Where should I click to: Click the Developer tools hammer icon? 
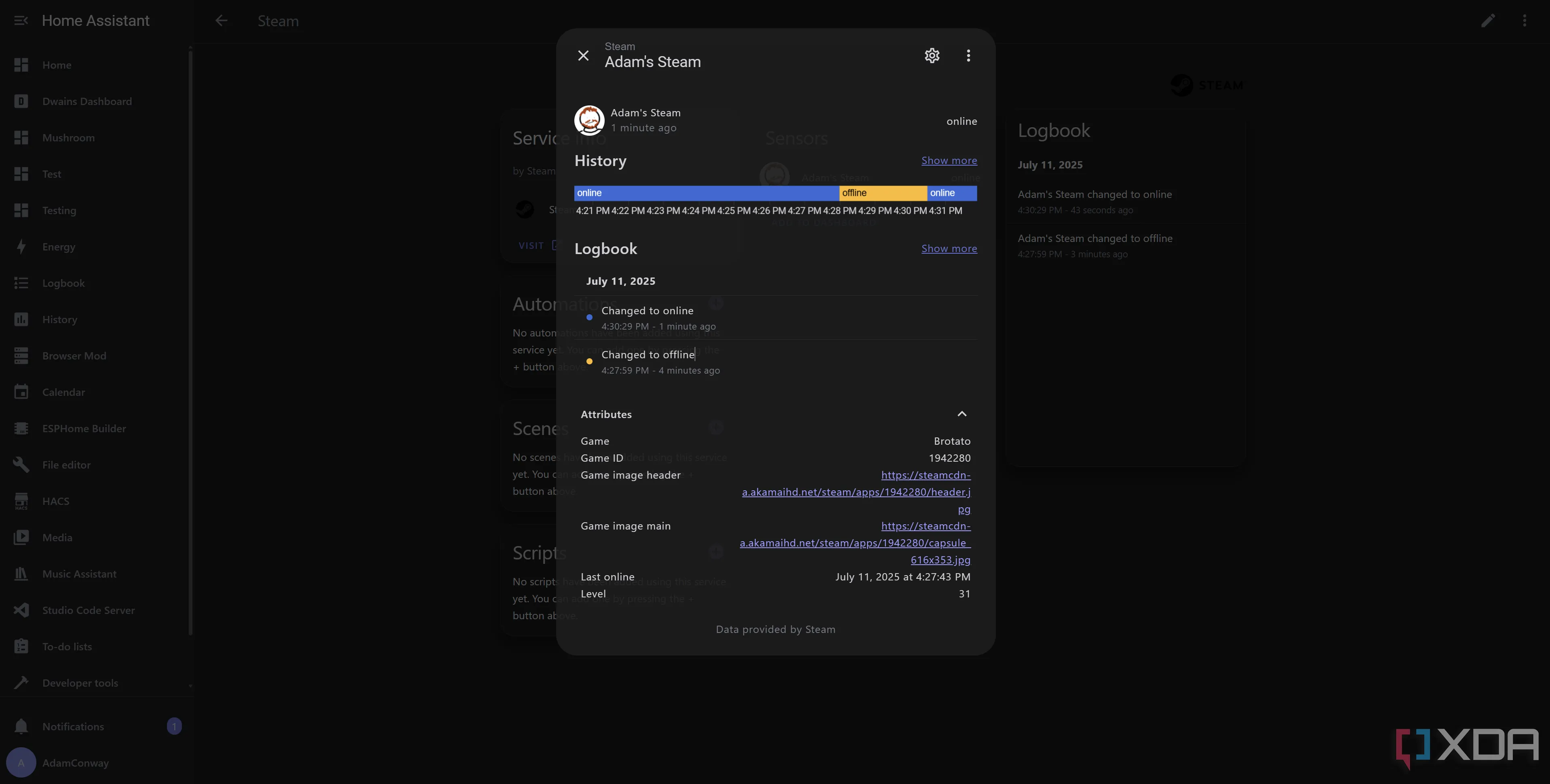21,683
